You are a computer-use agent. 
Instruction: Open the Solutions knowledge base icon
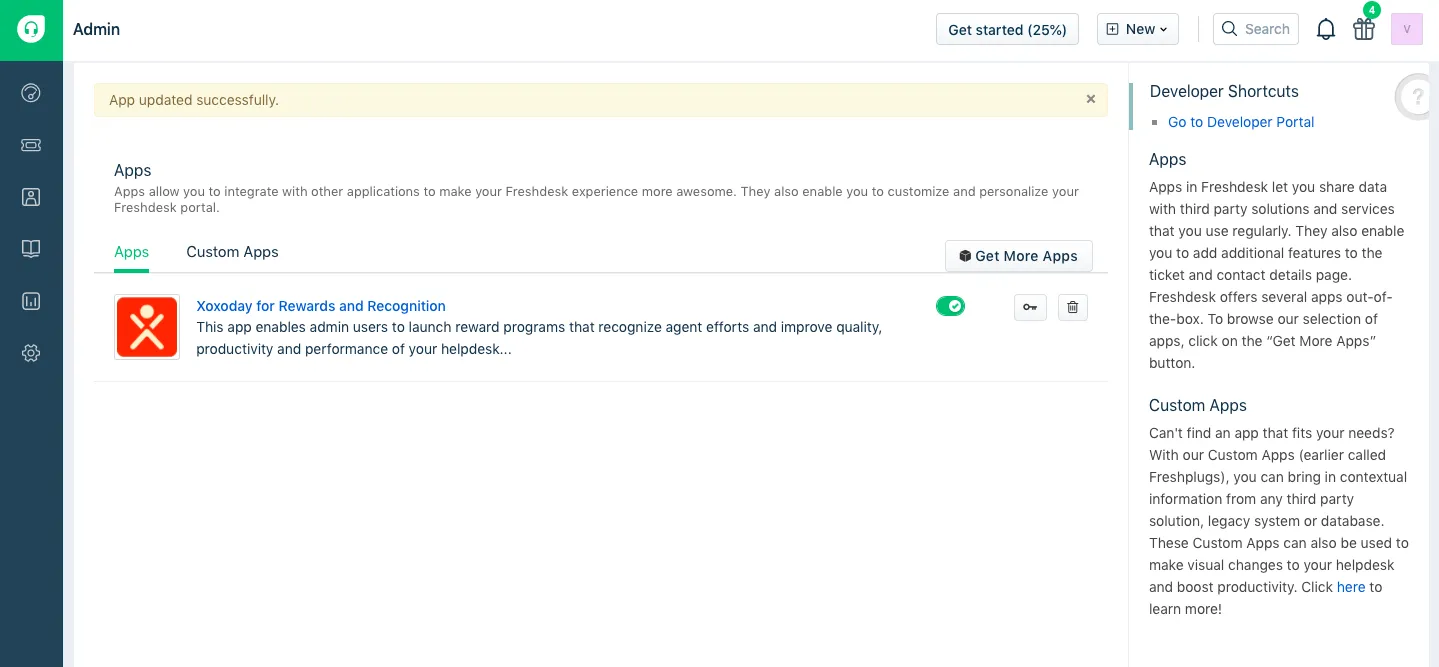click(30, 248)
